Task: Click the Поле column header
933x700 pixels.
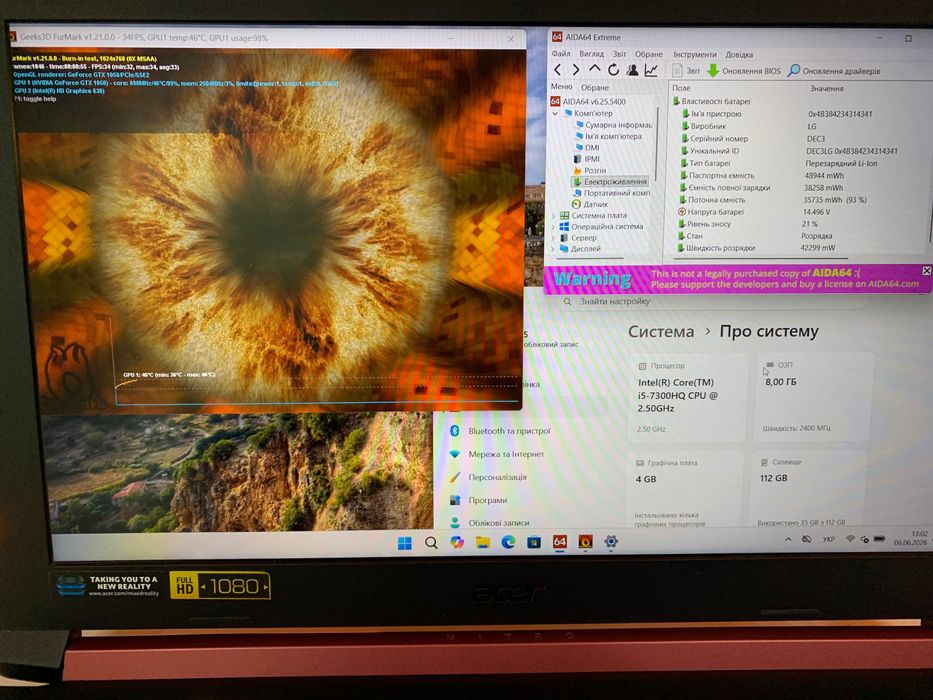Action: (x=682, y=88)
